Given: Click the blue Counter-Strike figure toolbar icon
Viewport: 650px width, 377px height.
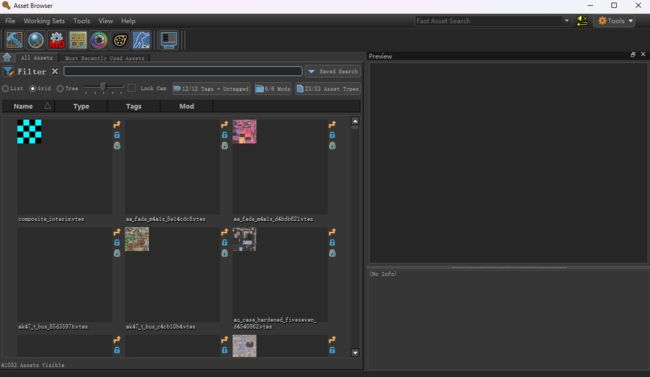Looking at the screenshot, I should [141, 40].
